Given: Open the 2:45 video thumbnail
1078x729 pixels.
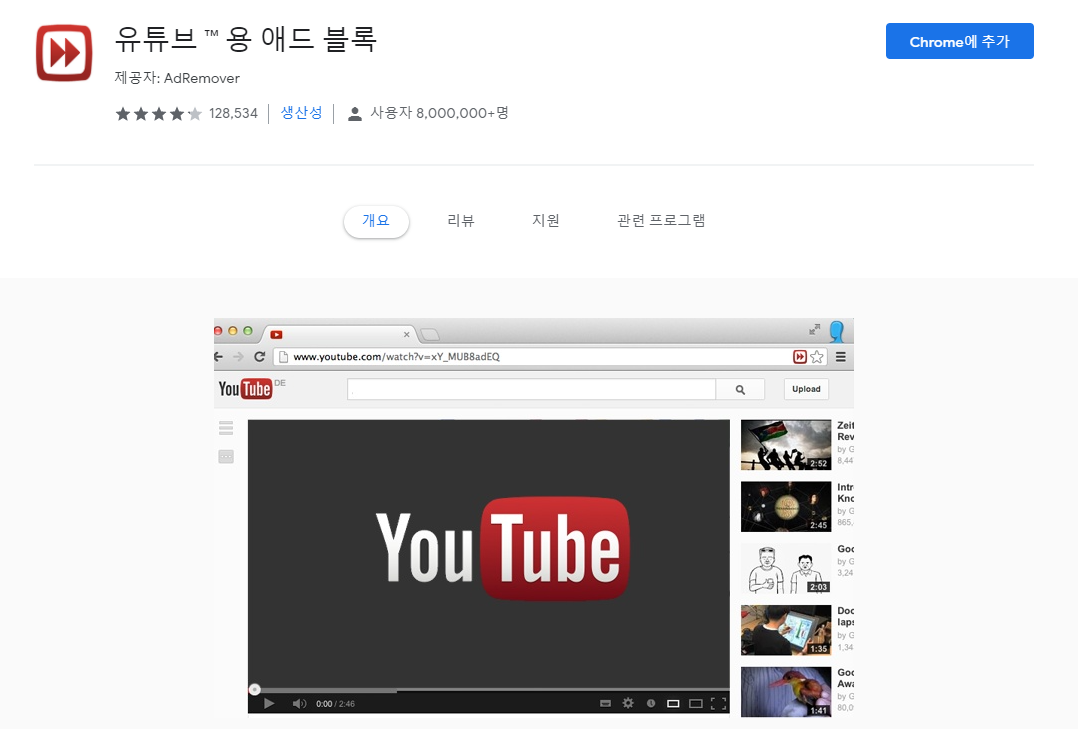Looking at the screenshot, I should tap(786, 507).
